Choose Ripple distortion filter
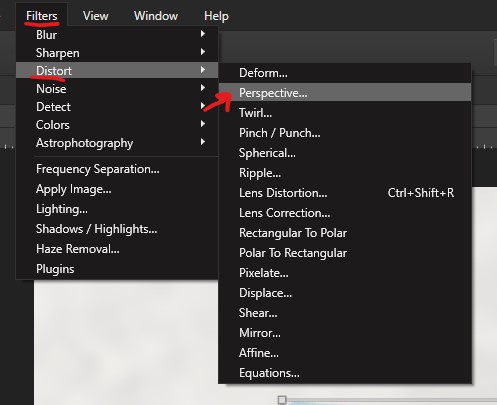The image size is (497, 405). point(345,173)
